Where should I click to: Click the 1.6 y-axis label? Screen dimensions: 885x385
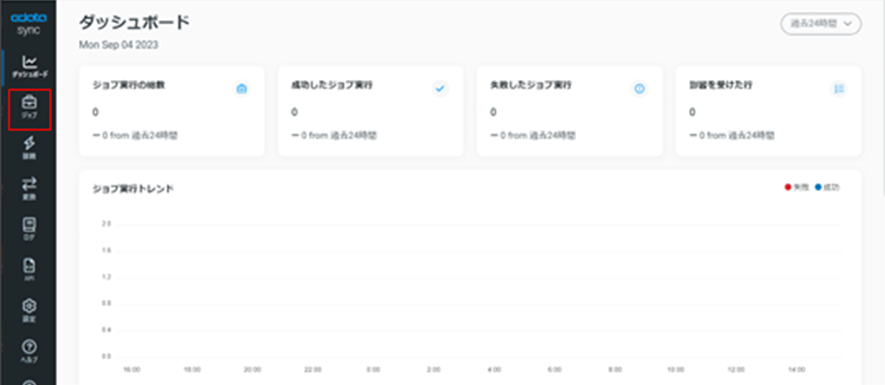[x=106, y=250]
